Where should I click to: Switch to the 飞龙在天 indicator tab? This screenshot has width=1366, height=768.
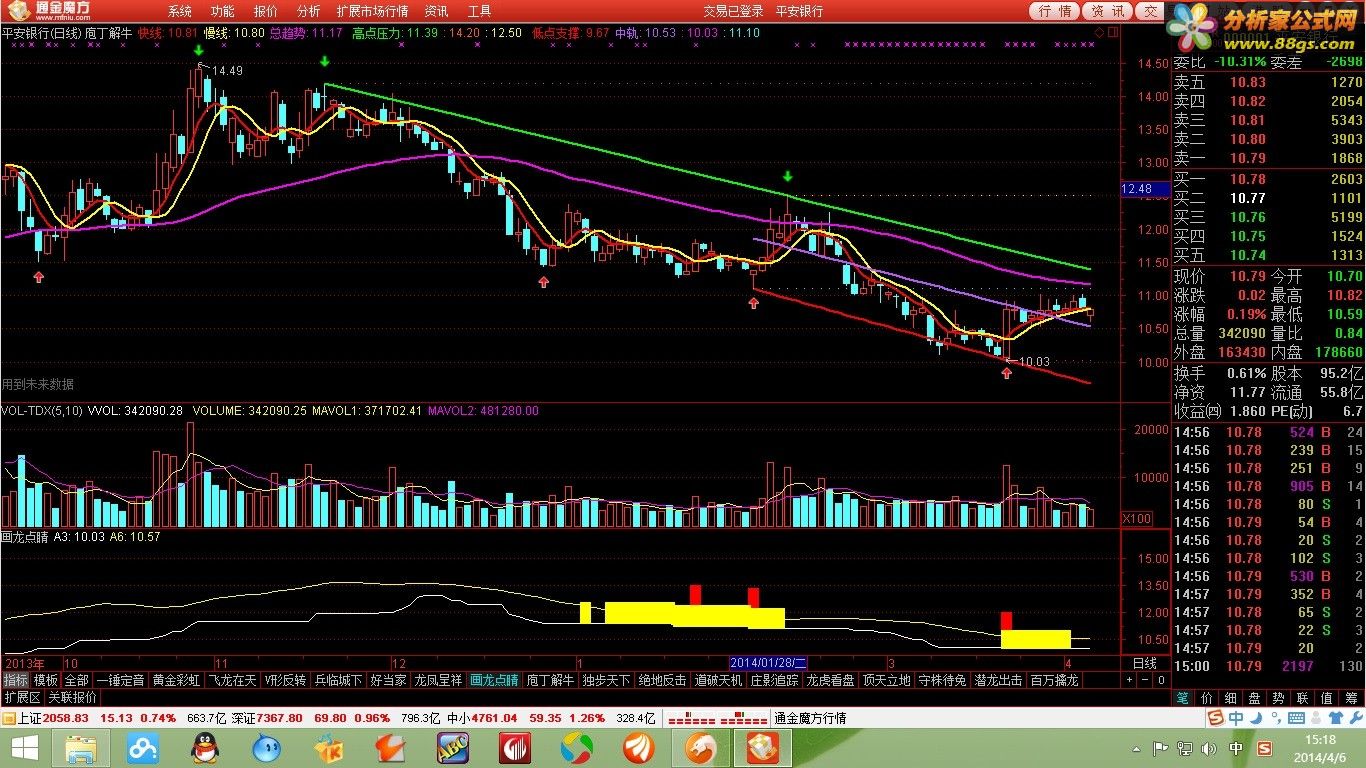click(232, 680)
